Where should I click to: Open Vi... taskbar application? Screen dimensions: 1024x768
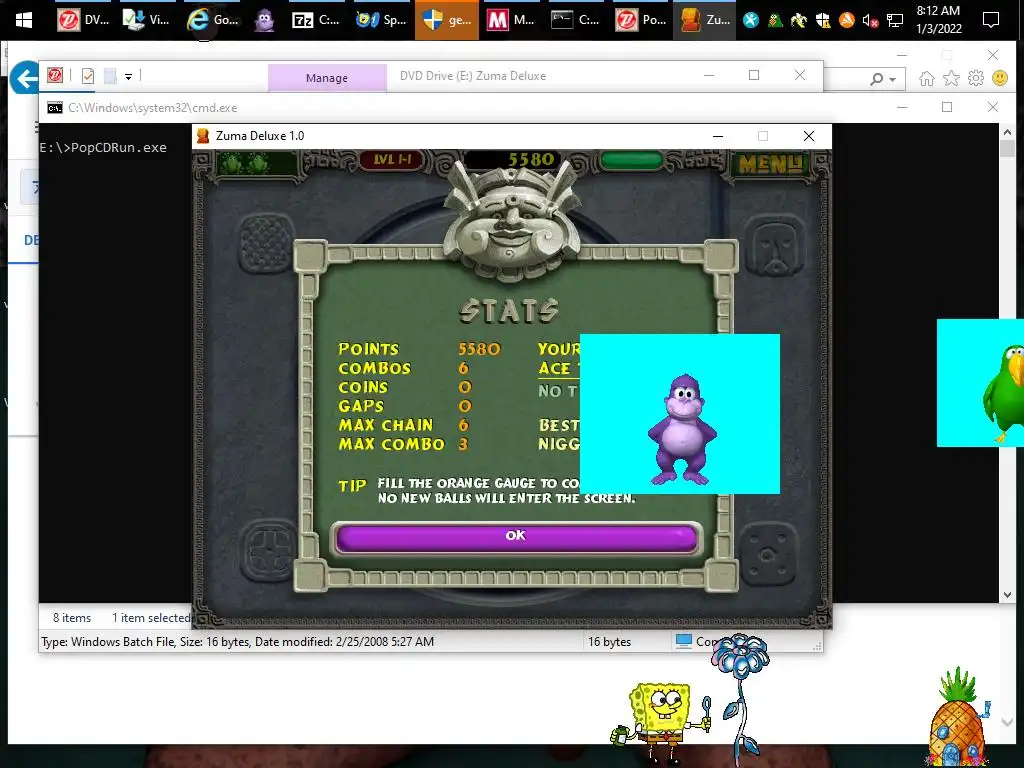148,20
